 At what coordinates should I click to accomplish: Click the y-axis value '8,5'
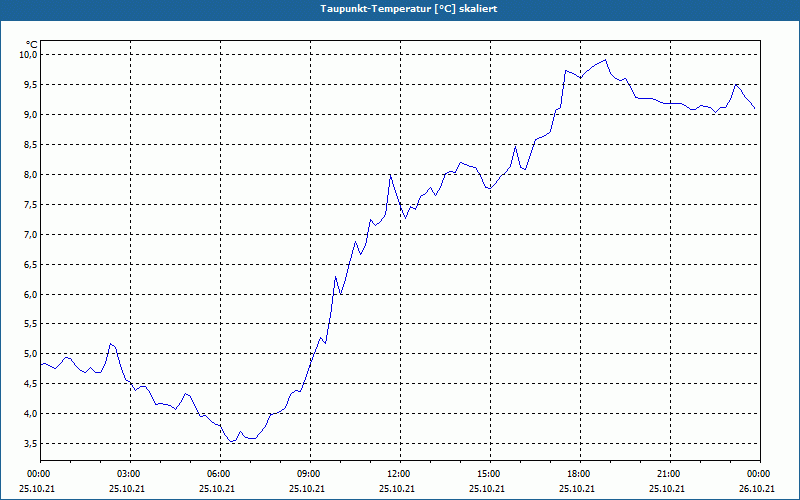31,145
